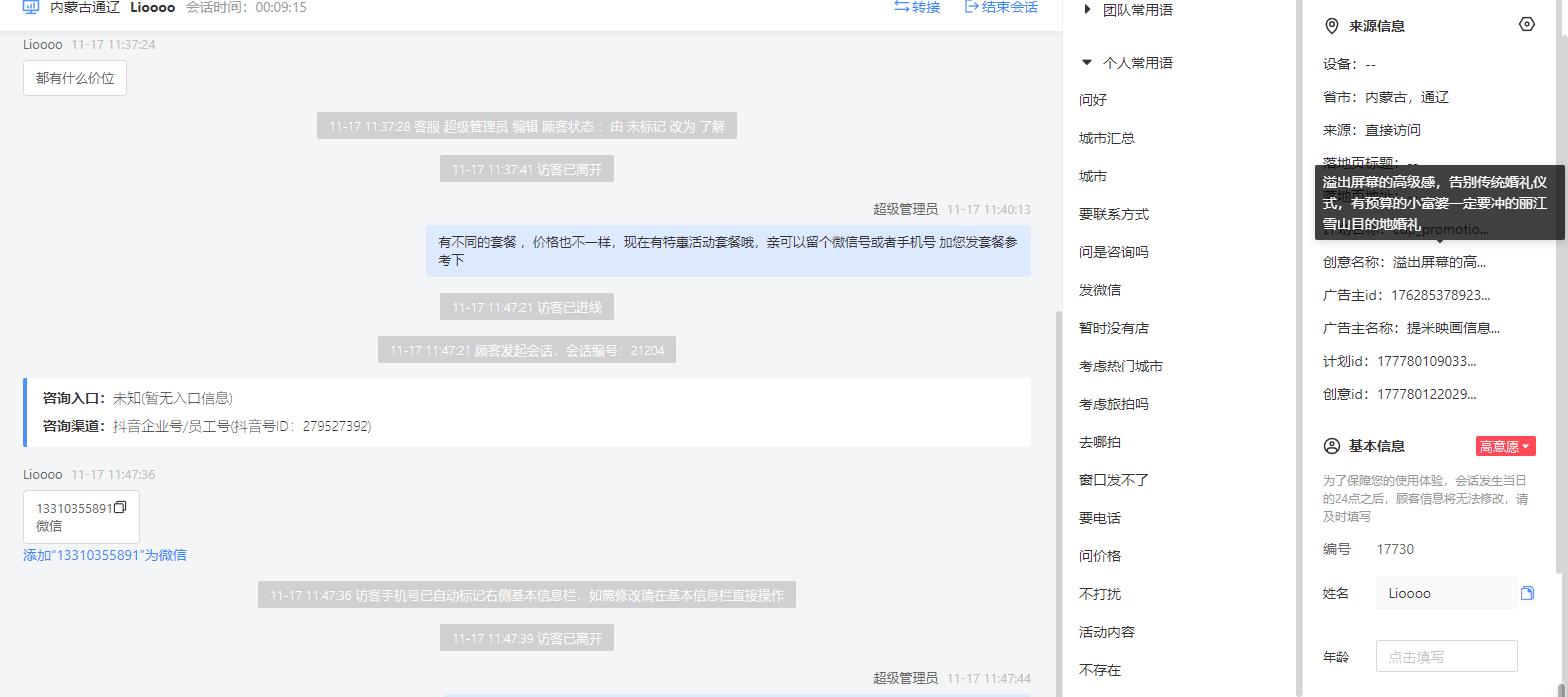Select the 不打扰 quick phrase
This screenshot has width=1568, height=697.
click(x=1100, y=594)
